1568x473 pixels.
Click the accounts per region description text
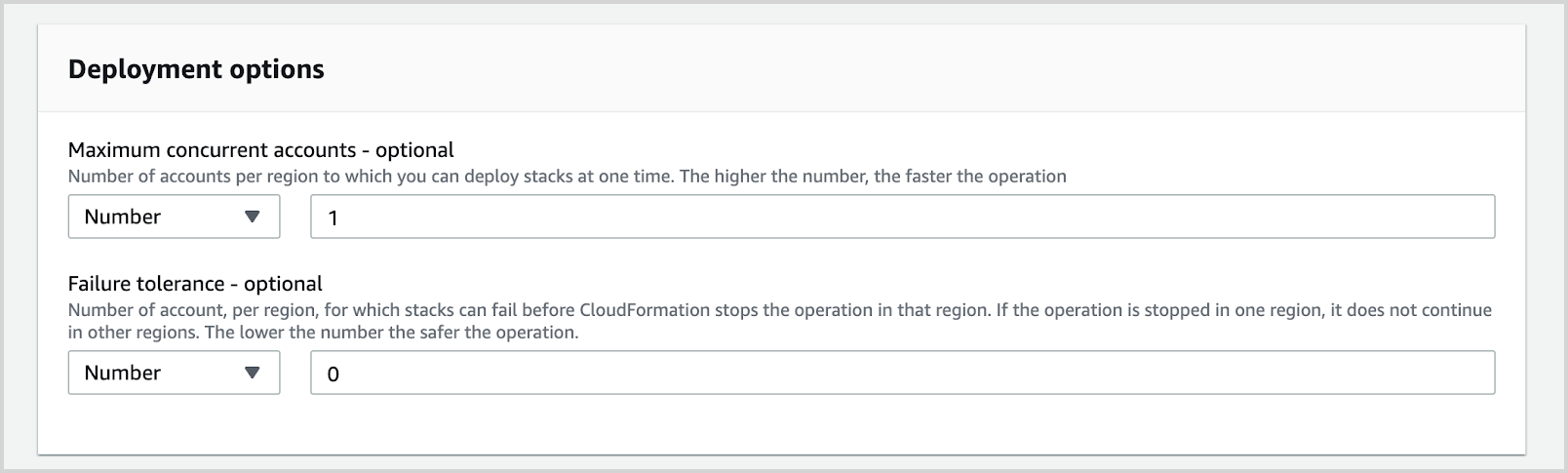click(567, 177)
